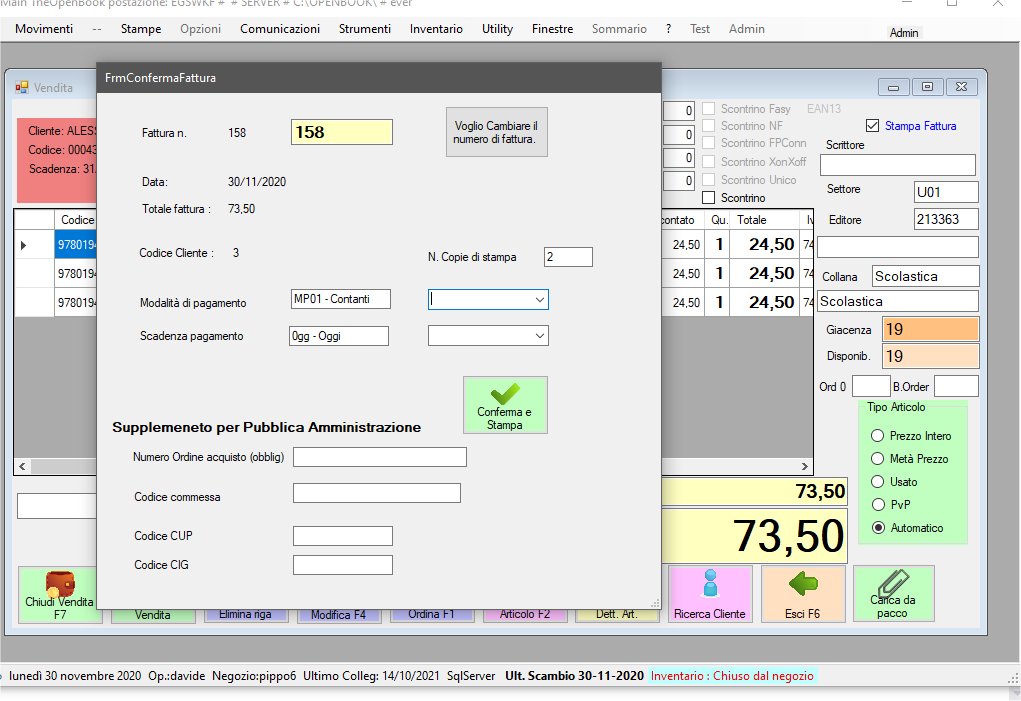1021x701 pixels.
Task: Select the Prezzo Intero radio button
Action: (x=878, y=436)
